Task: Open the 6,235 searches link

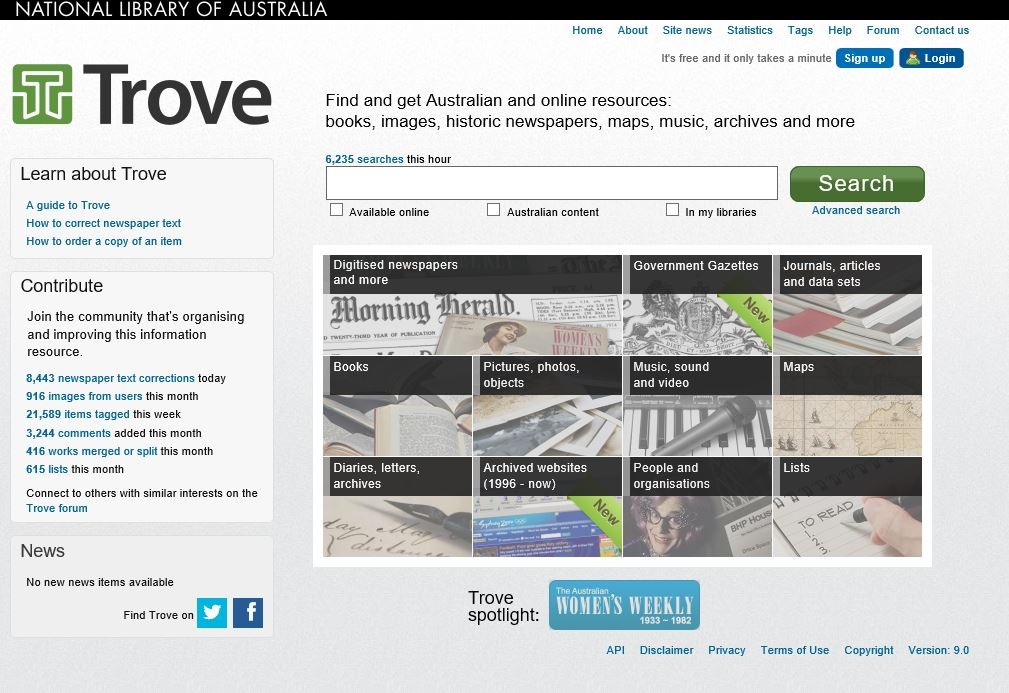Action: tap(364, 159)
